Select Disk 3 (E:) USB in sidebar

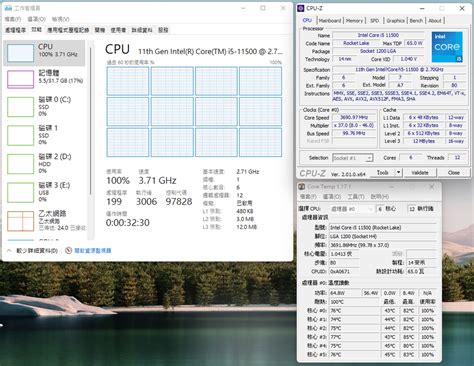(44, 192)
